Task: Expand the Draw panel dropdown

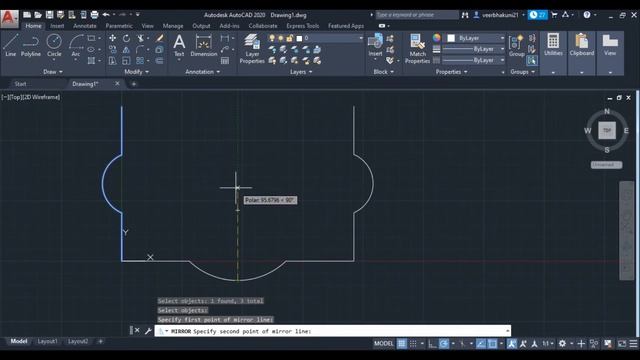Action: [53, 72]
